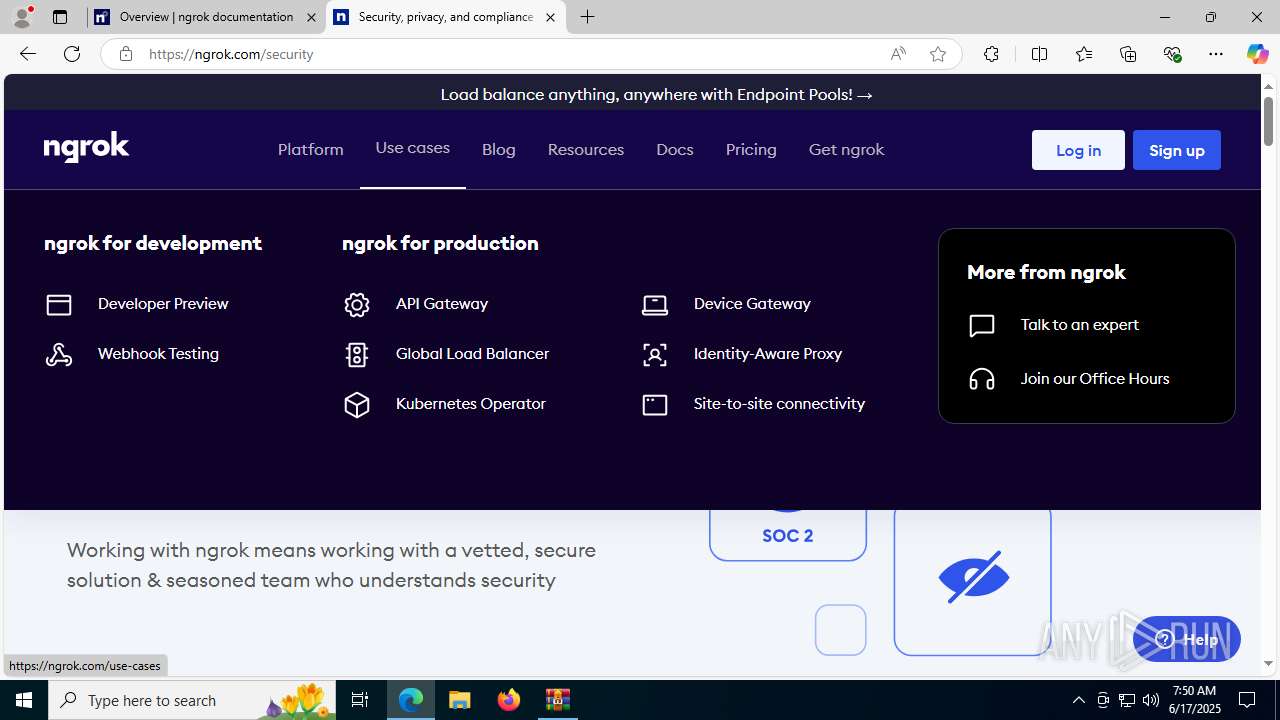
Task: Click the Kubernetes Operator cube icon
Action: click(x=357, y=404)
